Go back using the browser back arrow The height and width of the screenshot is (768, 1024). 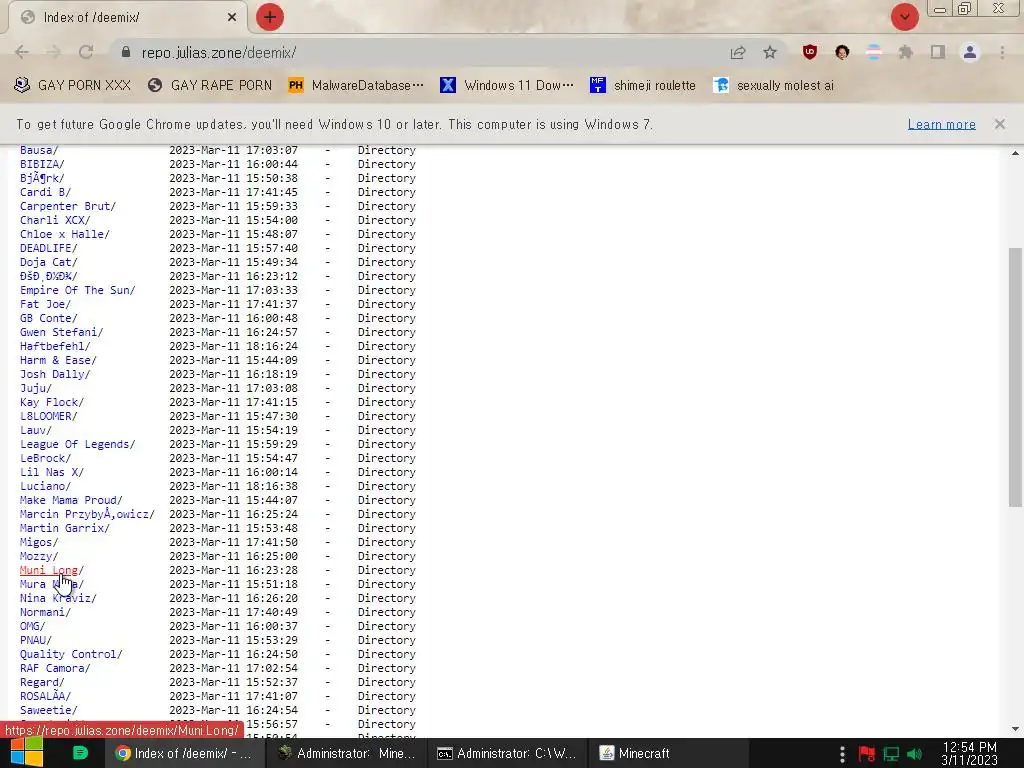coord(22,52)
